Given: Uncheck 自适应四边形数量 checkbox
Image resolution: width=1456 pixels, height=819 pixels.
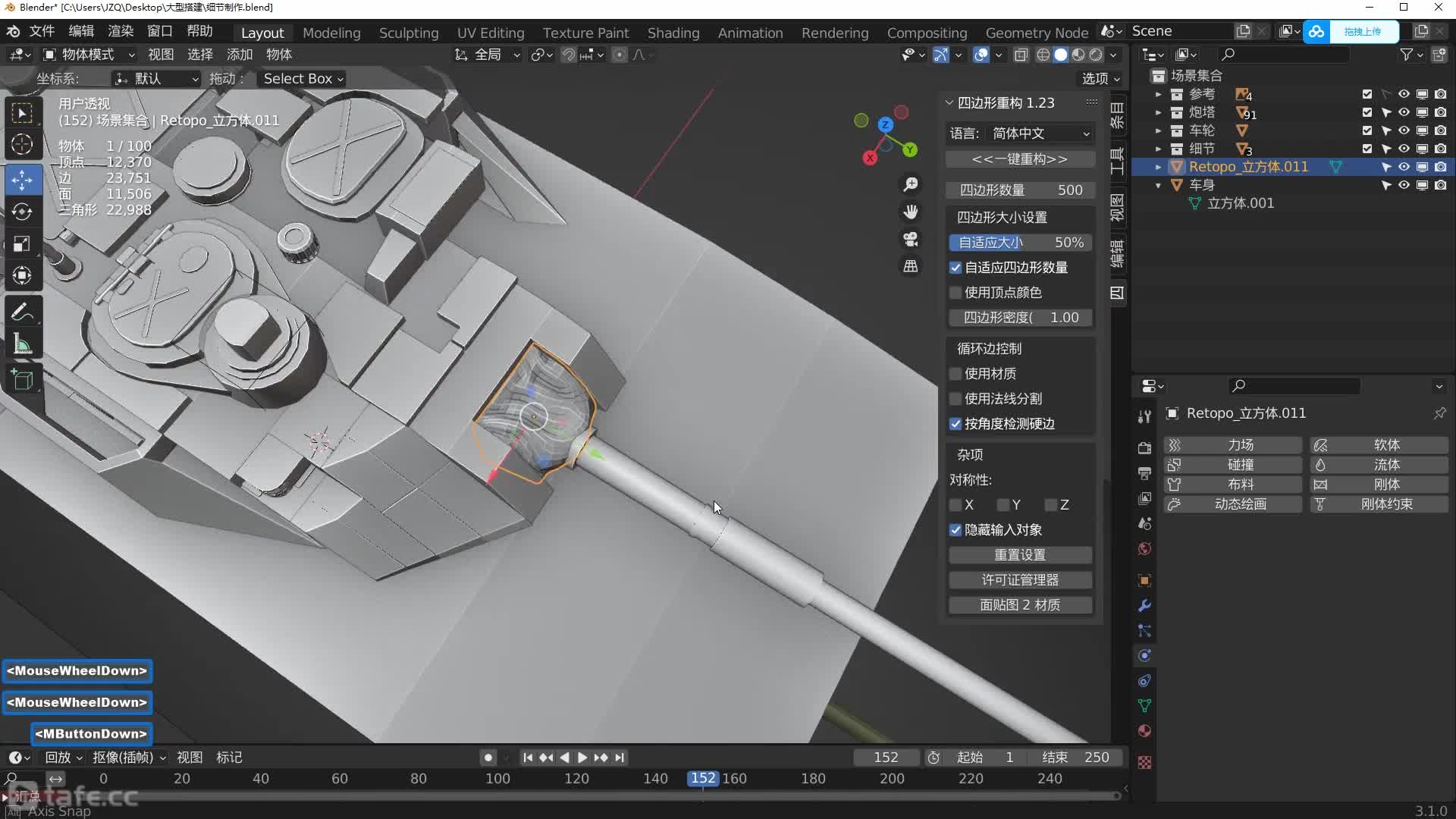Looking at the screenshot, I should pyautogui.click(x=955, y=268).
